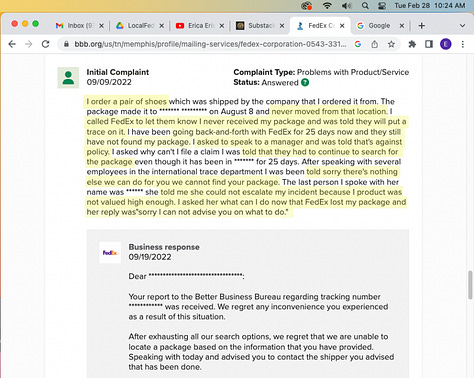Bookmark this page with the star icon
This screenshot has width=474, height=378.
391,44
